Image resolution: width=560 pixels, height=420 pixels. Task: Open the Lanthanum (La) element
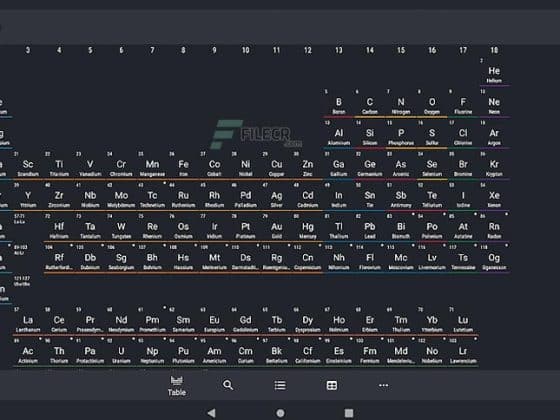28,322
